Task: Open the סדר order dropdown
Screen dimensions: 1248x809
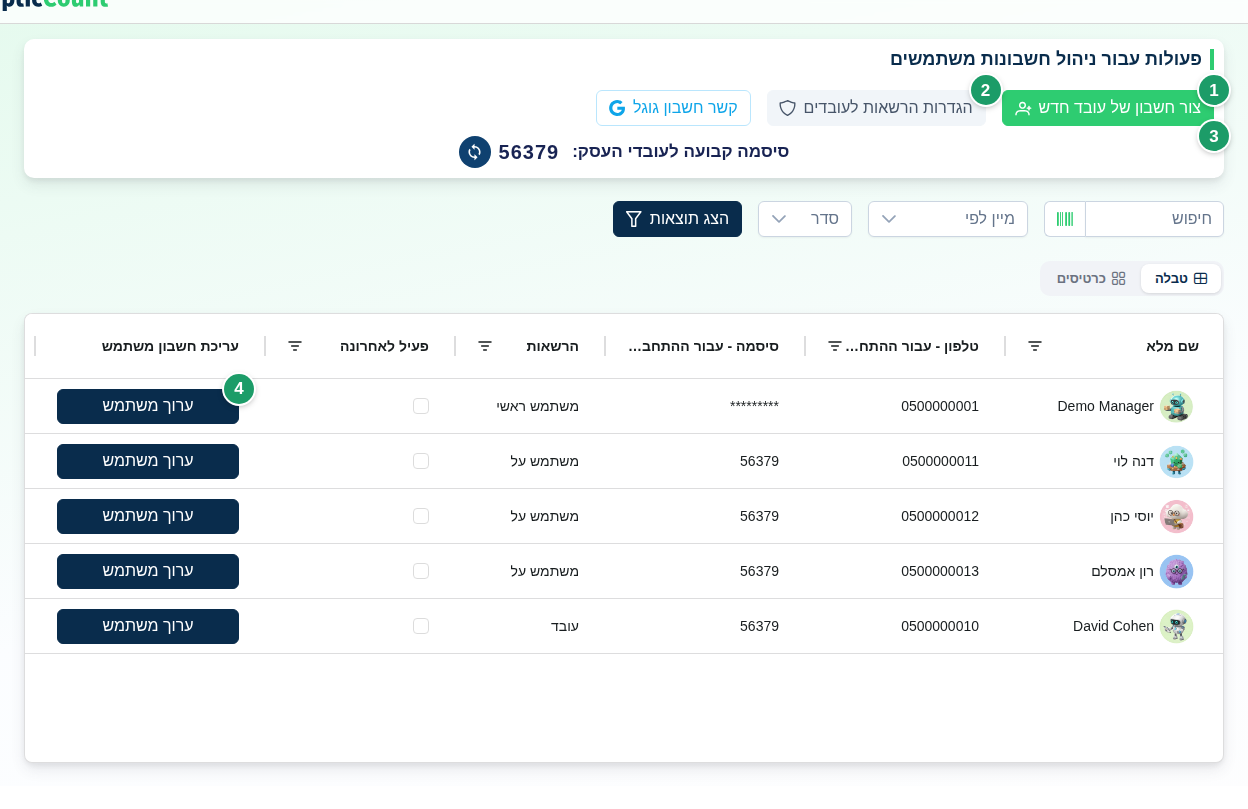Action: point(805,219)
